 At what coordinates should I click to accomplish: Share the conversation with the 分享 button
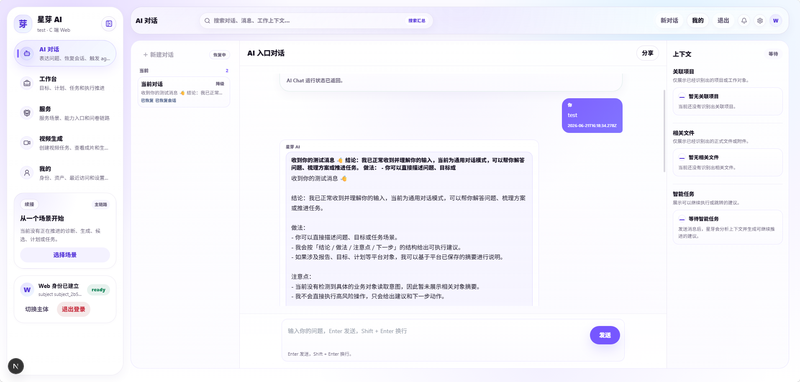tap(647, 53)
